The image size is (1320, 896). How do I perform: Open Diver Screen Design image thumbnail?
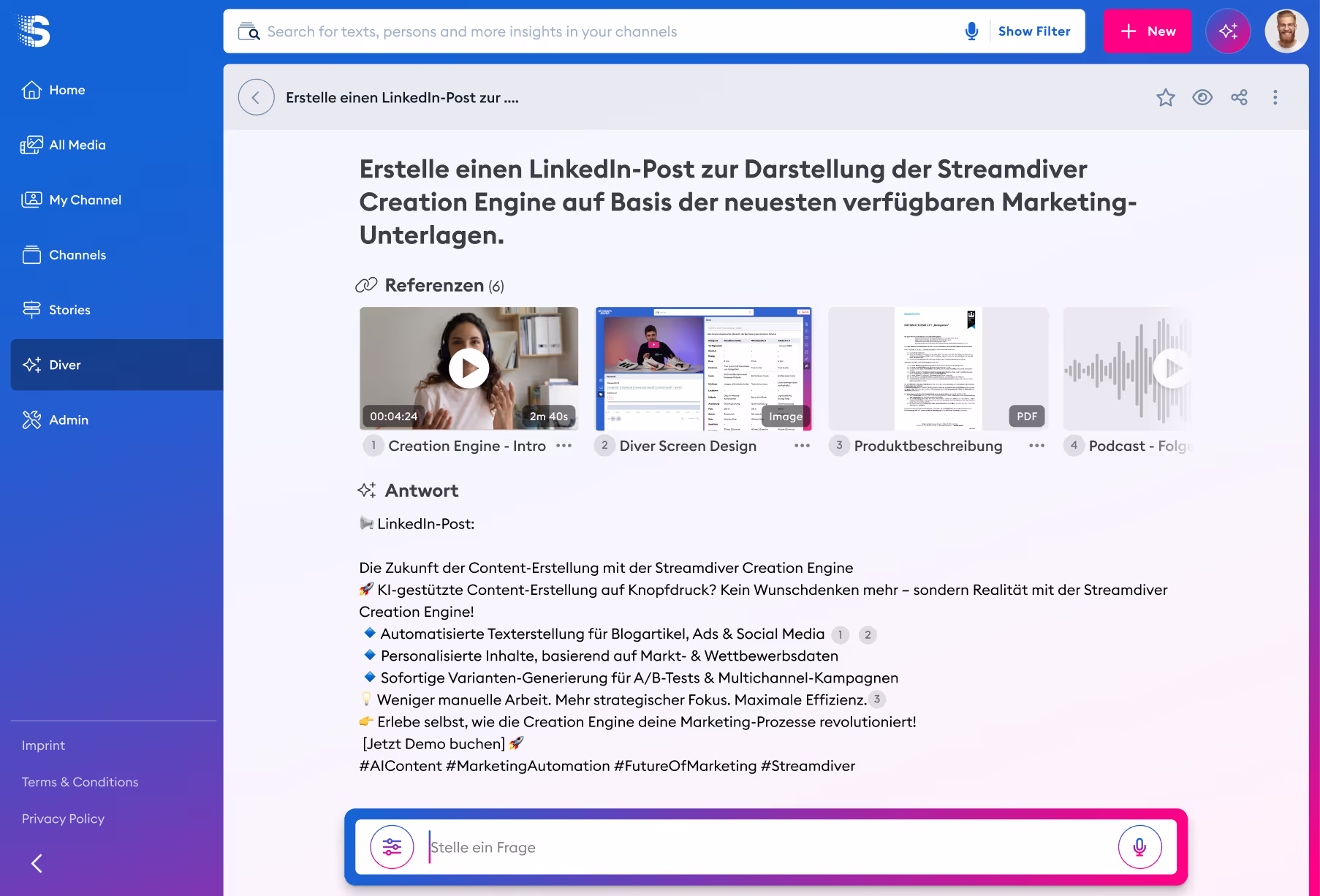point(703,368)
